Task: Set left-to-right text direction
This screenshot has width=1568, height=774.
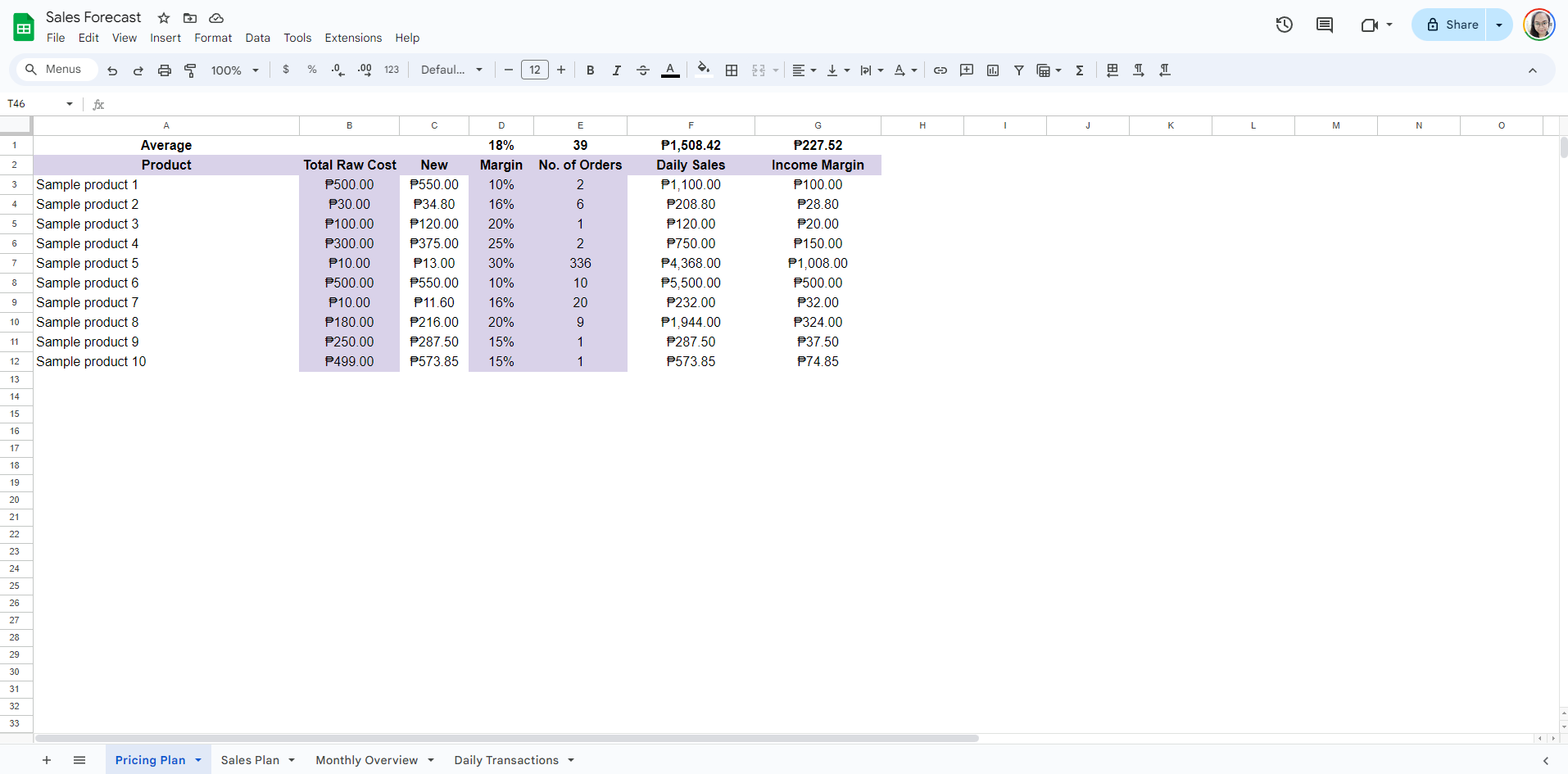Action: click(x=1139, y=70)
